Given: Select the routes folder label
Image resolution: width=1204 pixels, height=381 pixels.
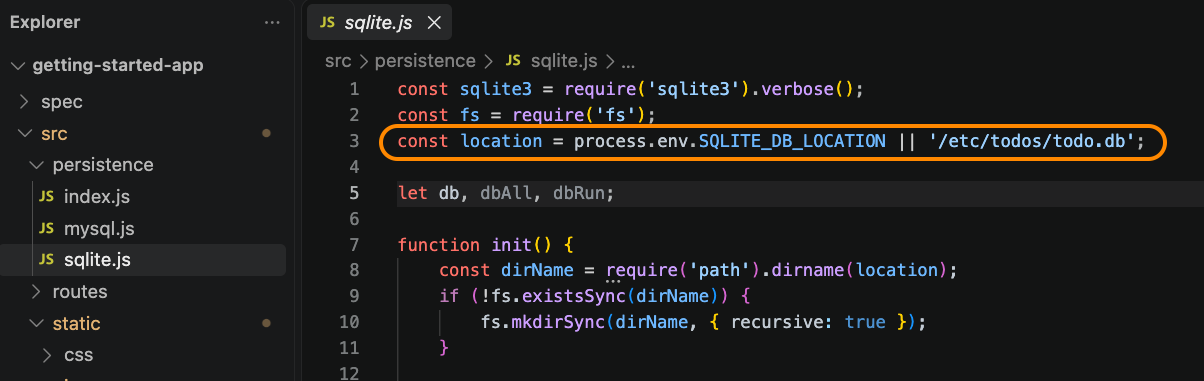Looking at the screenshot, I should (x=80, y=292).
